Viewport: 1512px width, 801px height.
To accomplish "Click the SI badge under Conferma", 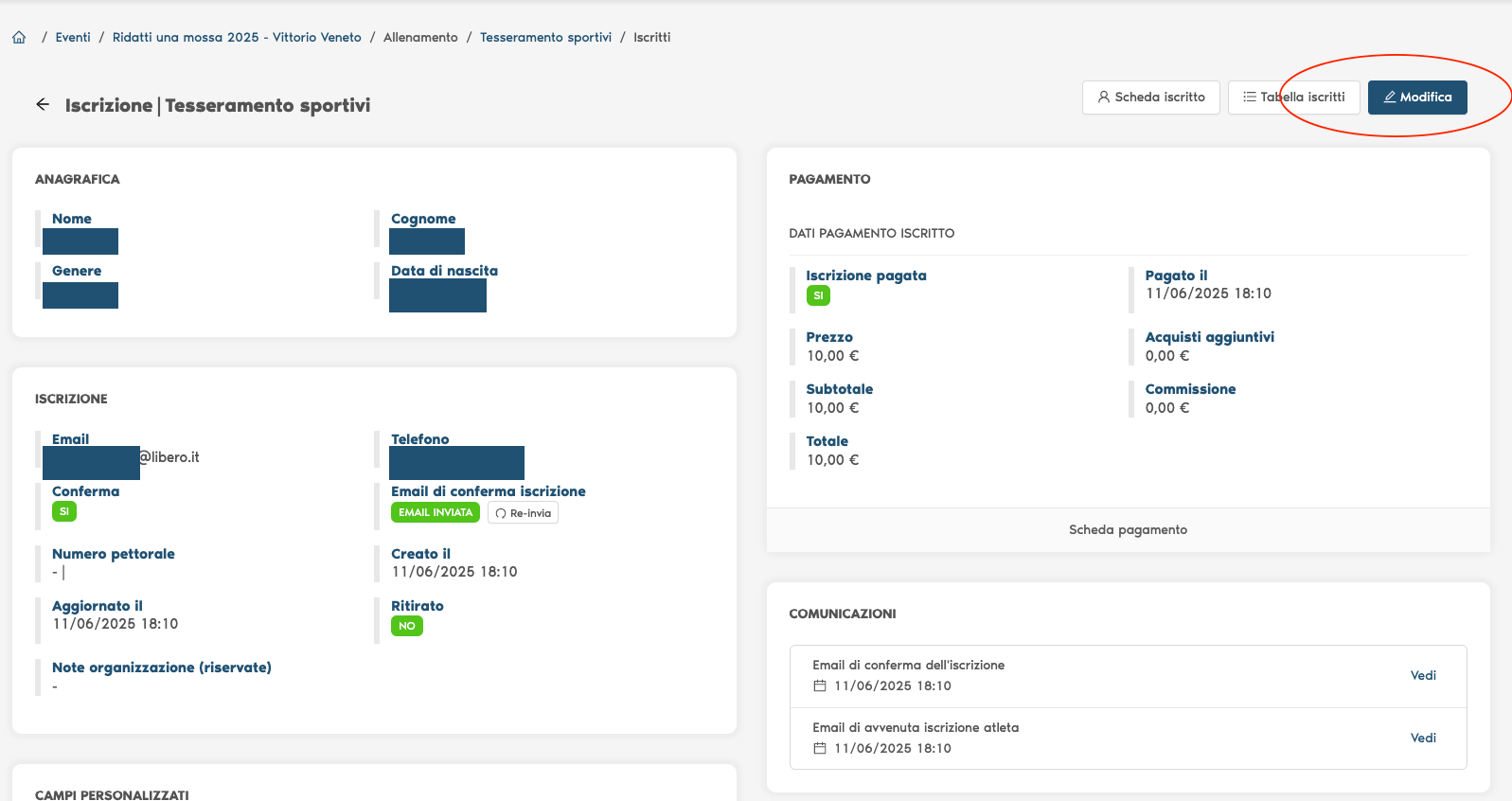I will point(64,511).
